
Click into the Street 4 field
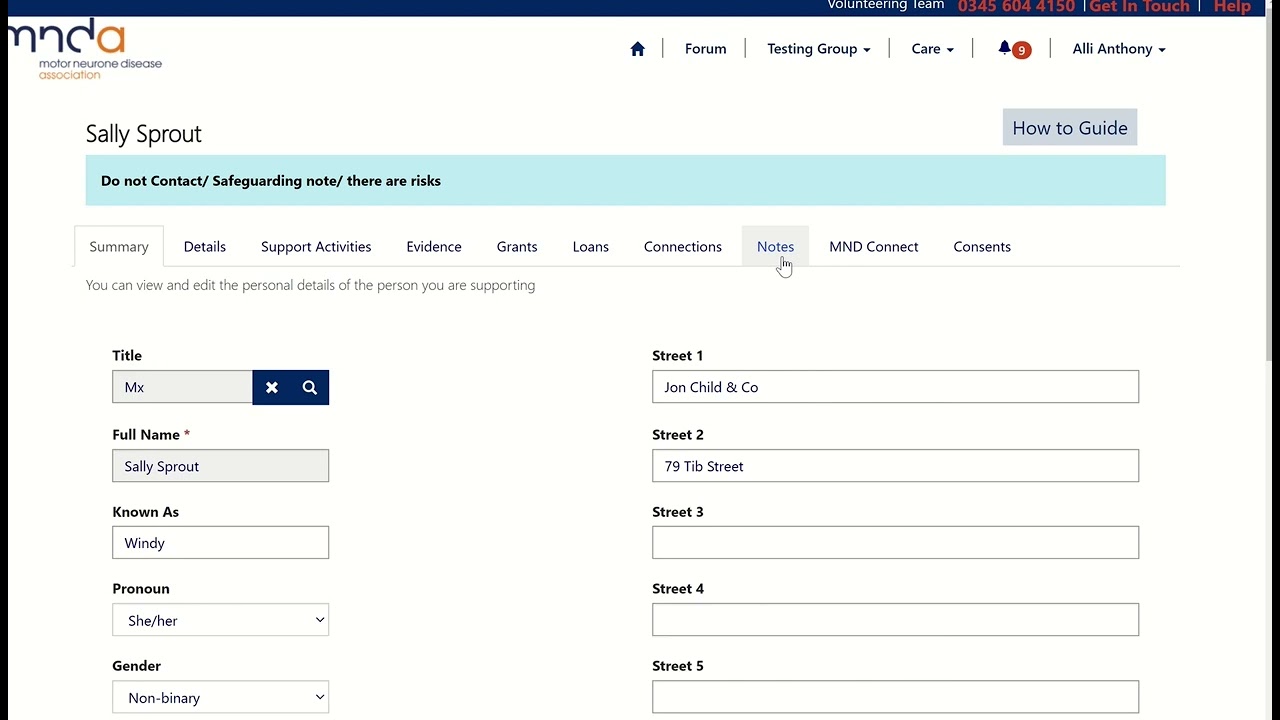[895, 620]
